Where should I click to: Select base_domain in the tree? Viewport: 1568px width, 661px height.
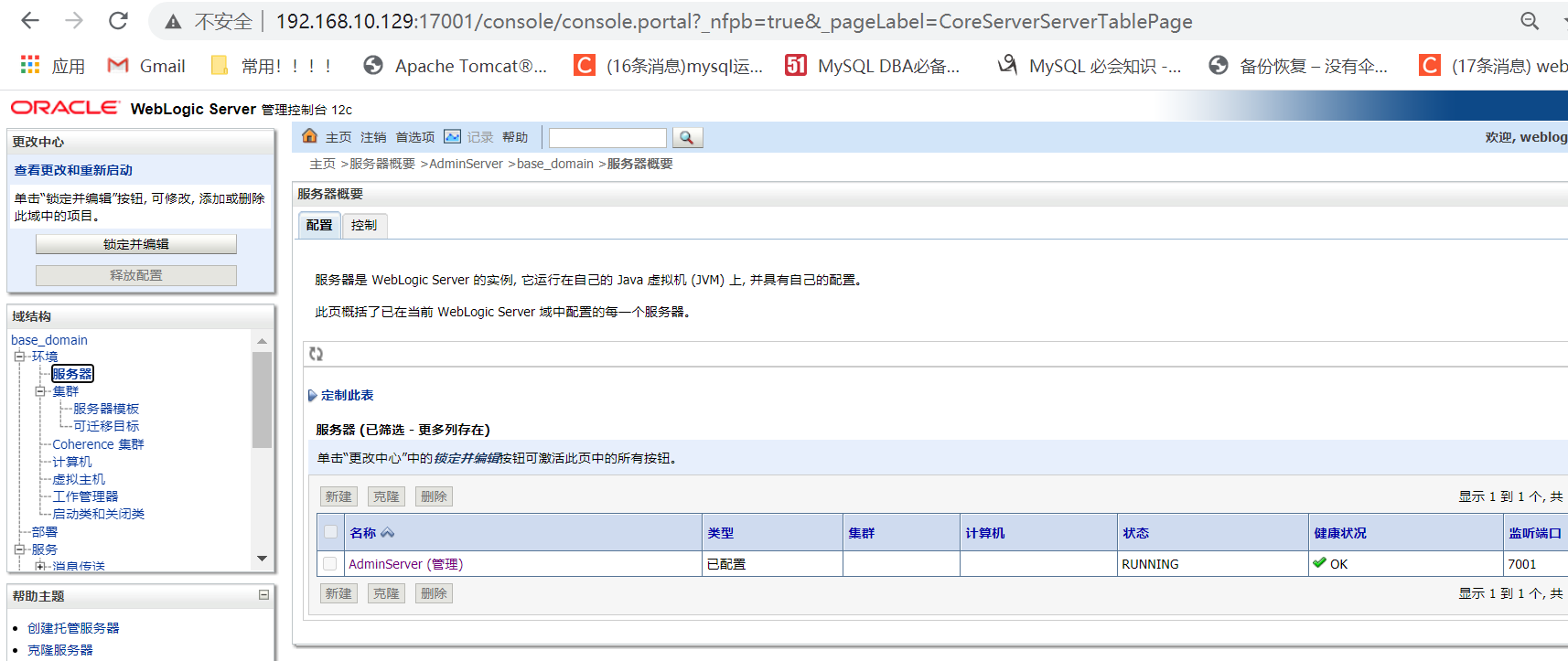click(49, 340)
